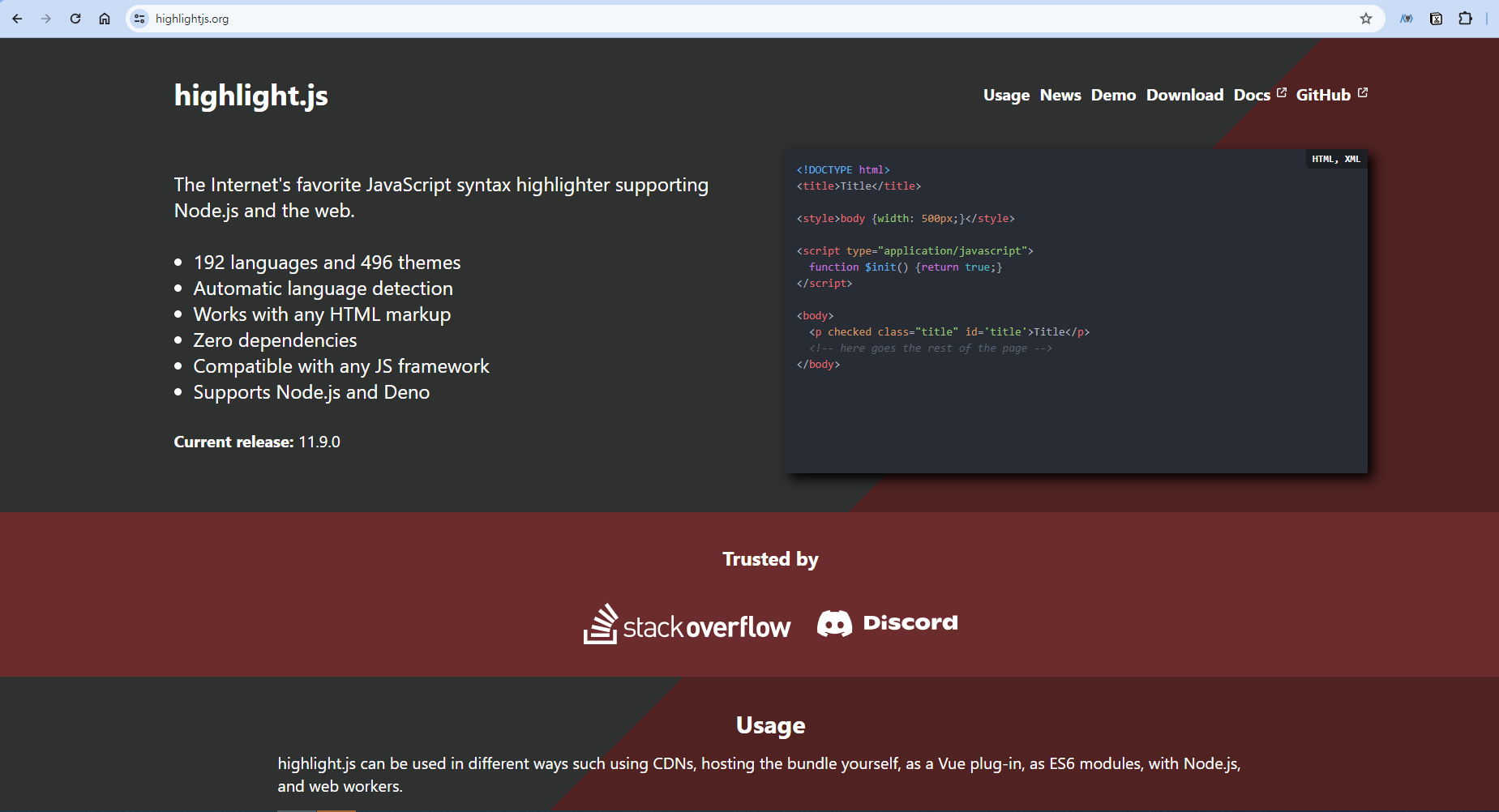Click the 'Usage' section heading
The width and height of the screenshot is (1499, 812).
click(x=770, y=725)
